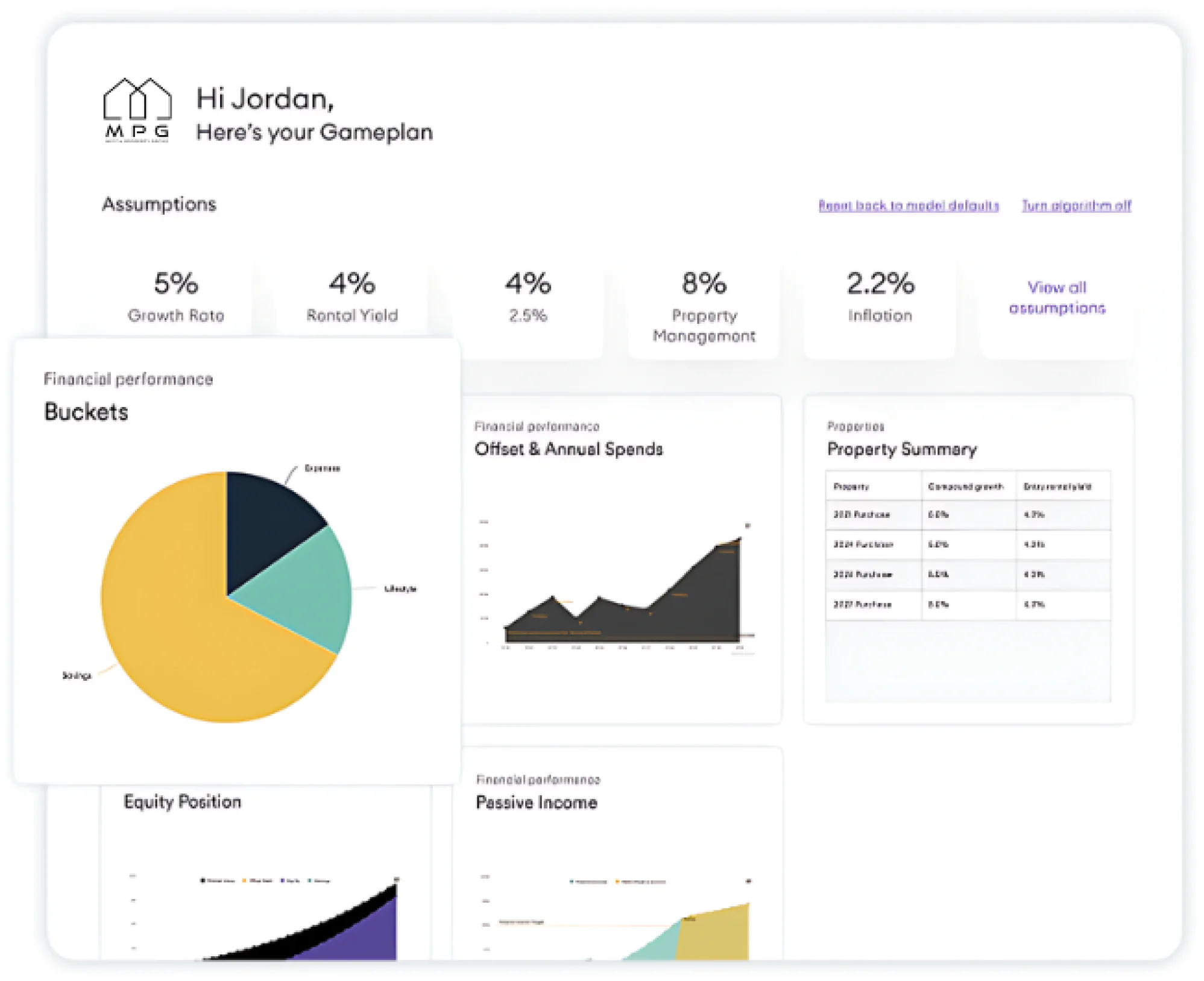The height and width of the screenshot is (981, 1204).
Task: Click the 'Equity Position' heading
Action: pos(182,802)
